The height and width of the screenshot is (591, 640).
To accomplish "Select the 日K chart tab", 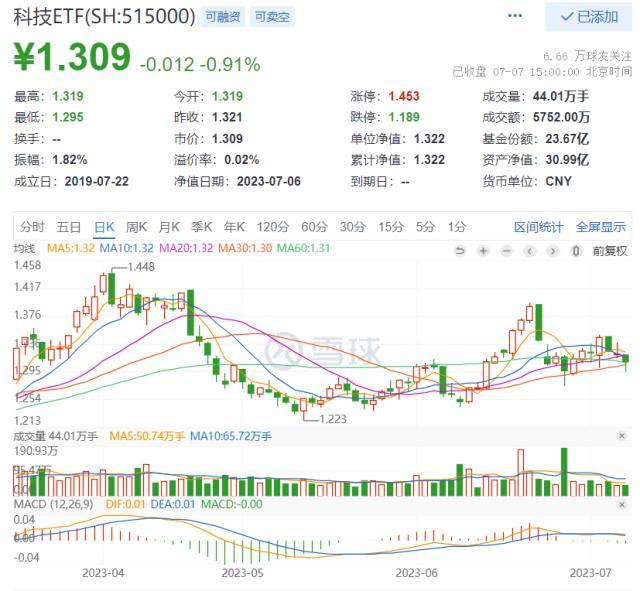I will point(104,227).
